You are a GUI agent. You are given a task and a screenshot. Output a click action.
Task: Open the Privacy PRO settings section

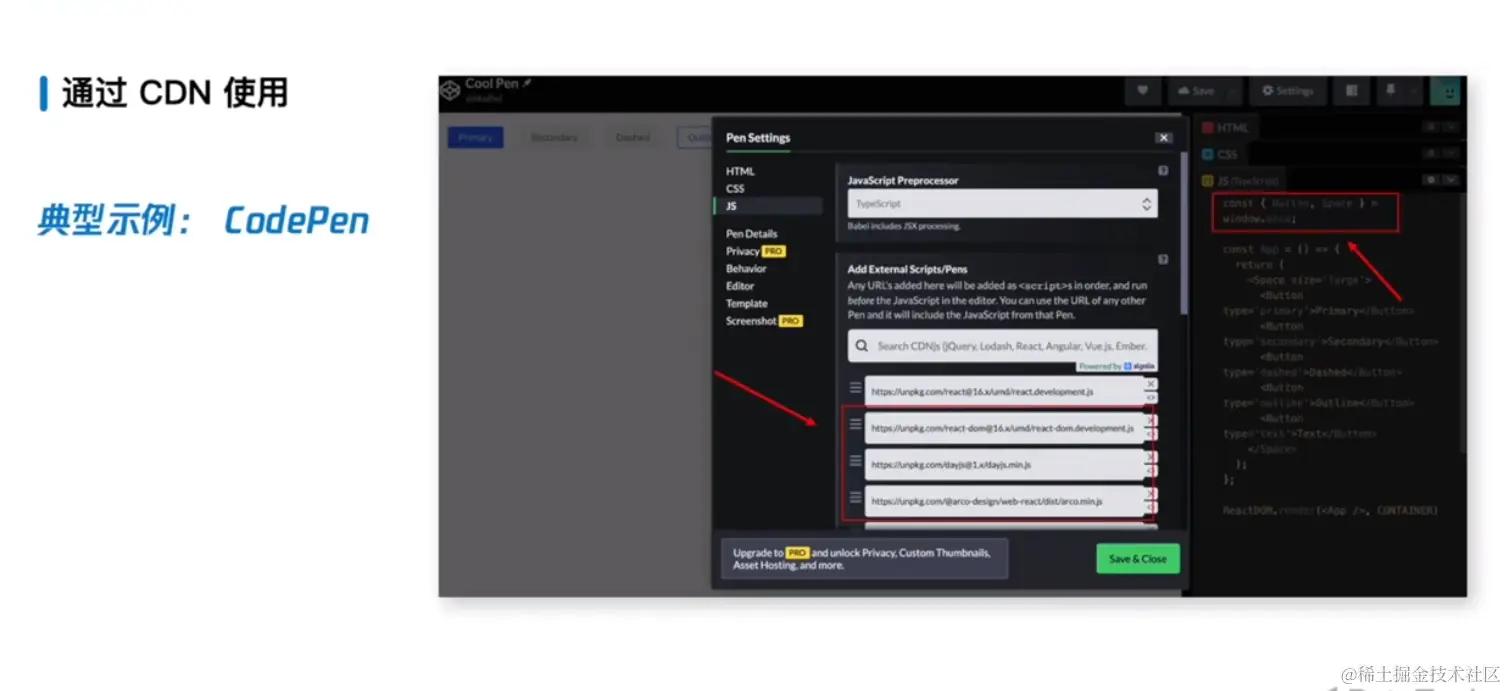pos(755,251)
